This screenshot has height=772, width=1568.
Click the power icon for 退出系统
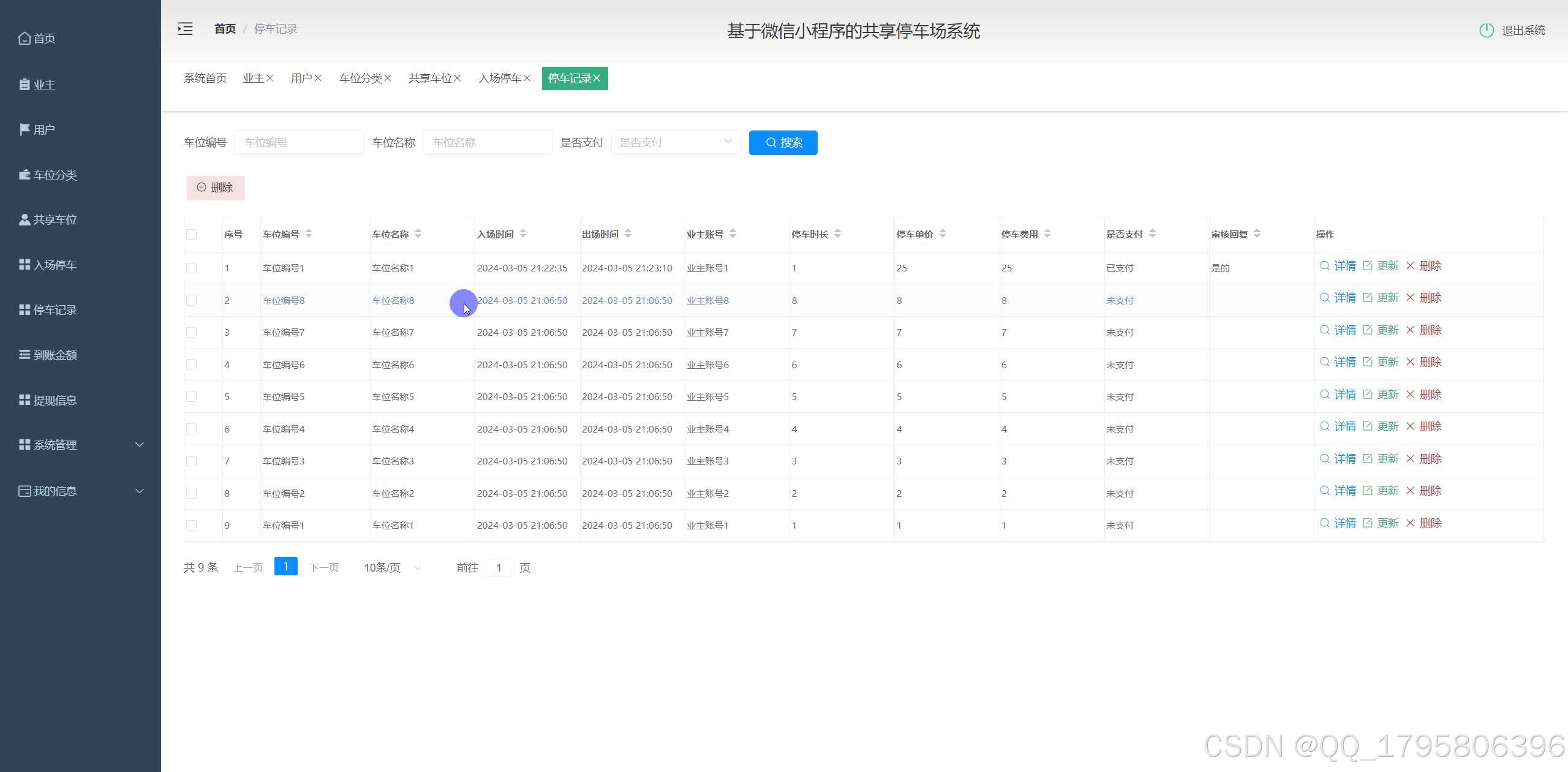coord(1487,30)
